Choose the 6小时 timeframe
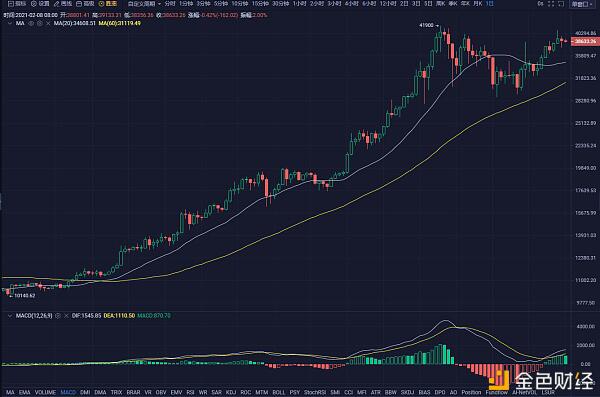The image size is (600, 397). (x=369, y=4)
